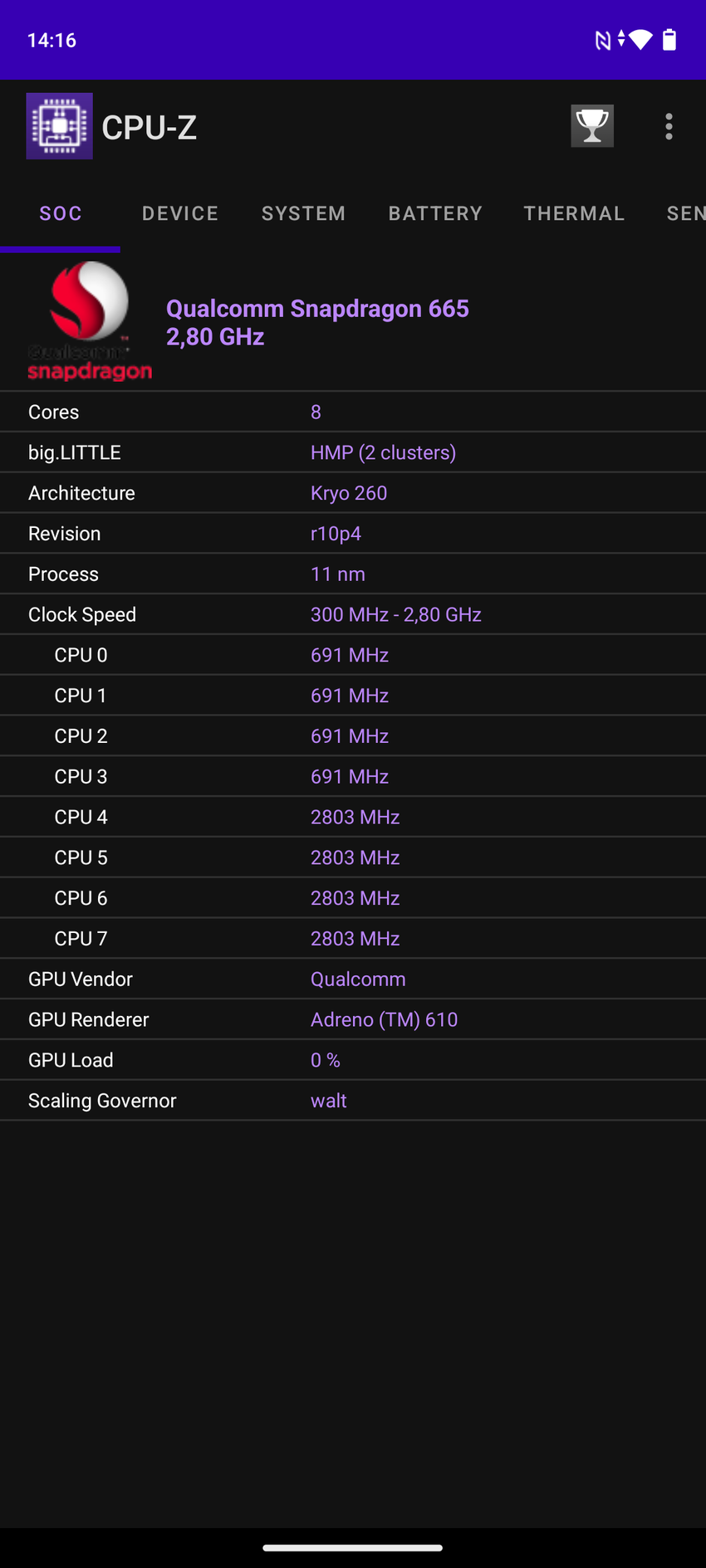The height and width of the screenshot is (1568, 706).
Task: Tap the GPU Renderer Adreno 610 row
Action: [353, 1019]
